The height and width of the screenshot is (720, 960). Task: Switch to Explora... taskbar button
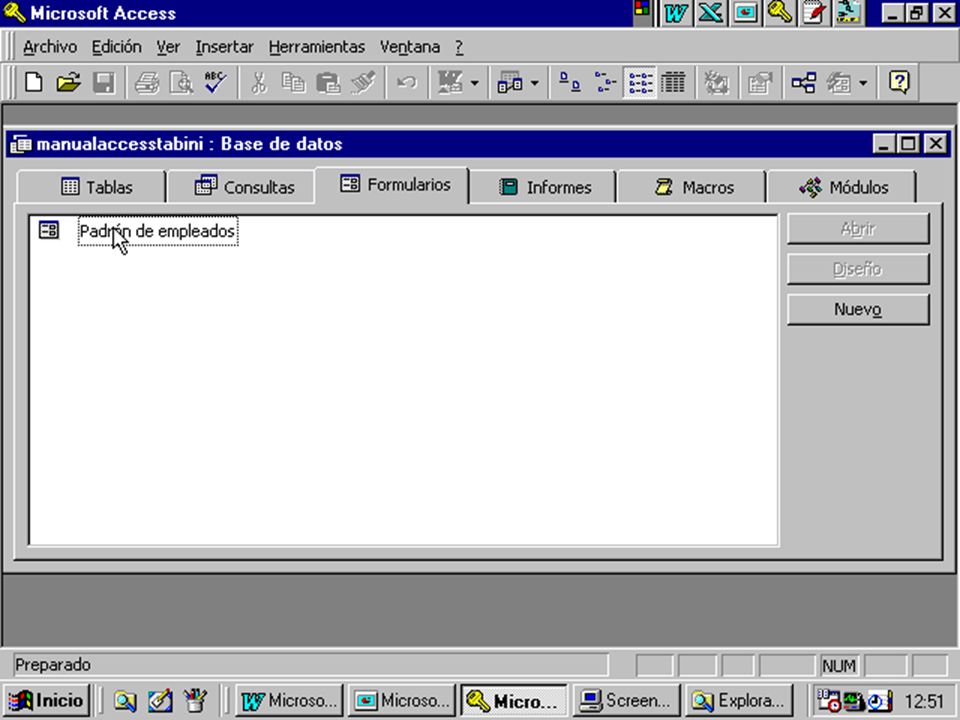pos(738,700)
